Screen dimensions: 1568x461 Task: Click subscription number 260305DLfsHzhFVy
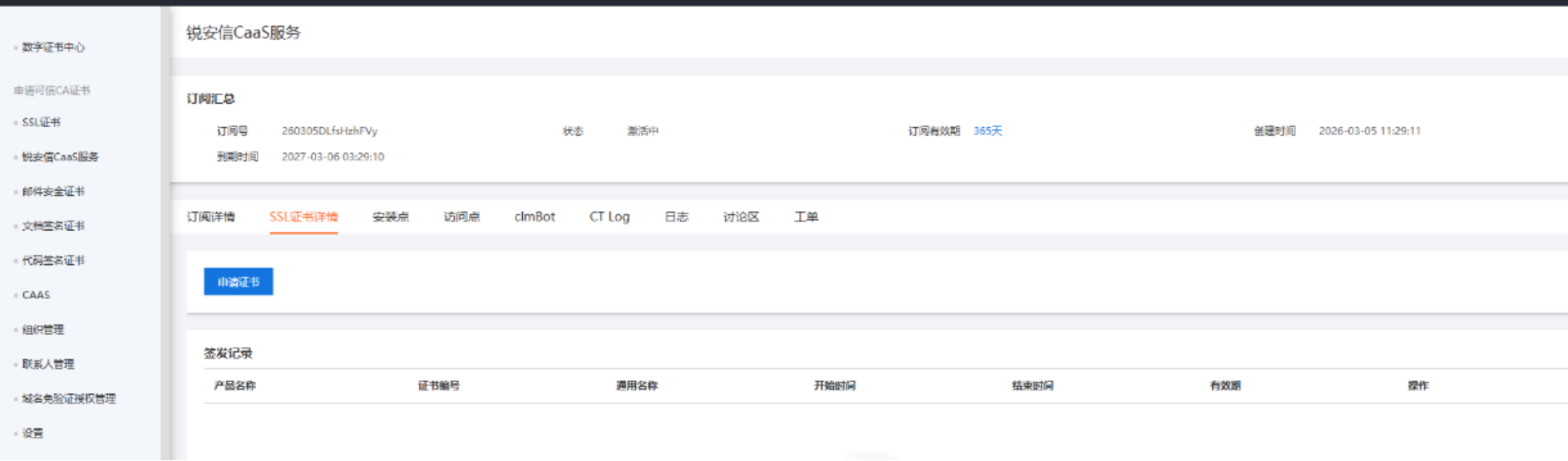point(329,131)
